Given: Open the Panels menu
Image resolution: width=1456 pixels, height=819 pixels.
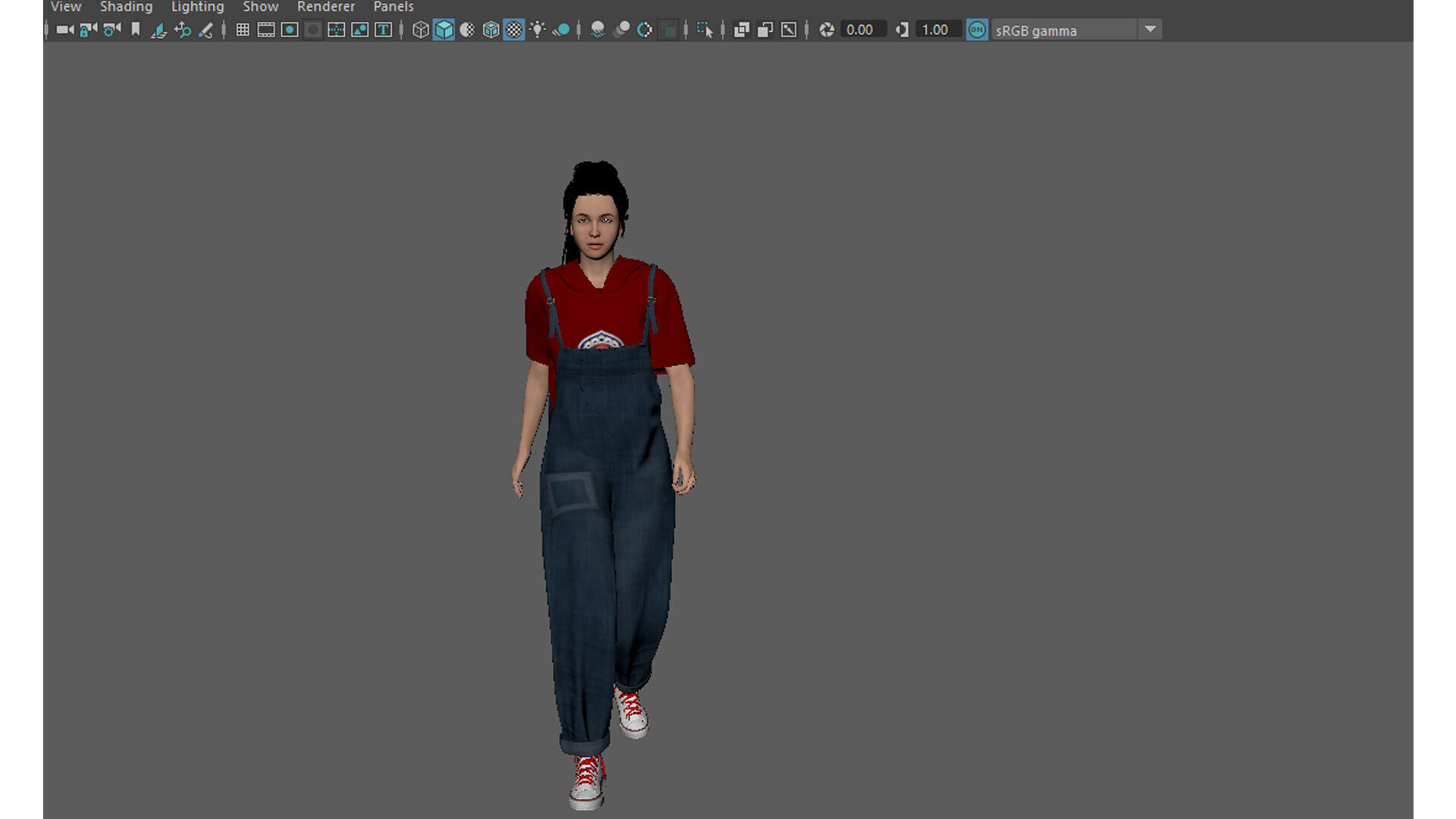Looking at the screenshot, I should 393,7.
